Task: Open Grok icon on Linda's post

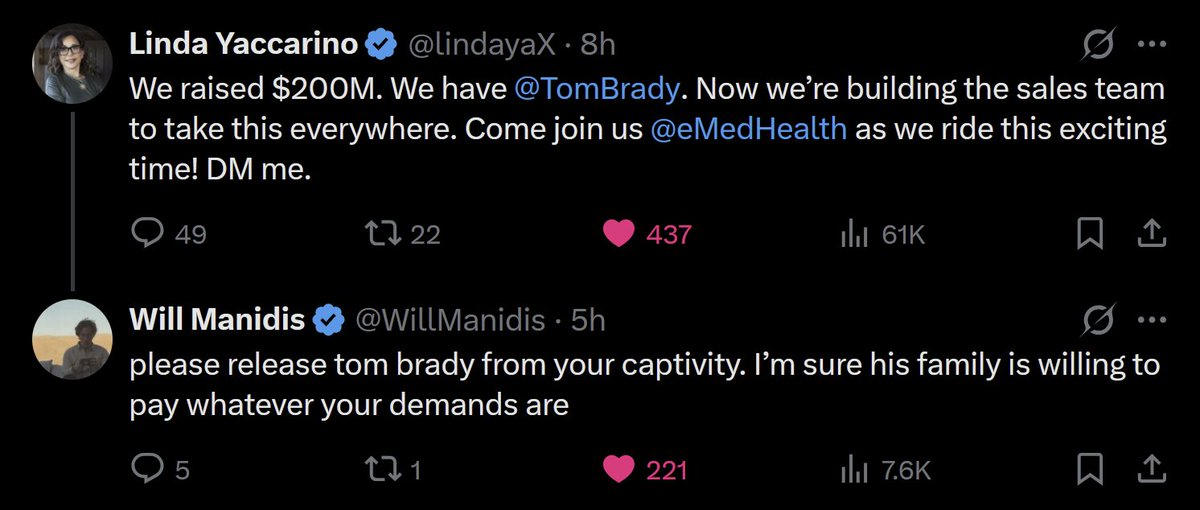Action: click(1099, 45)
